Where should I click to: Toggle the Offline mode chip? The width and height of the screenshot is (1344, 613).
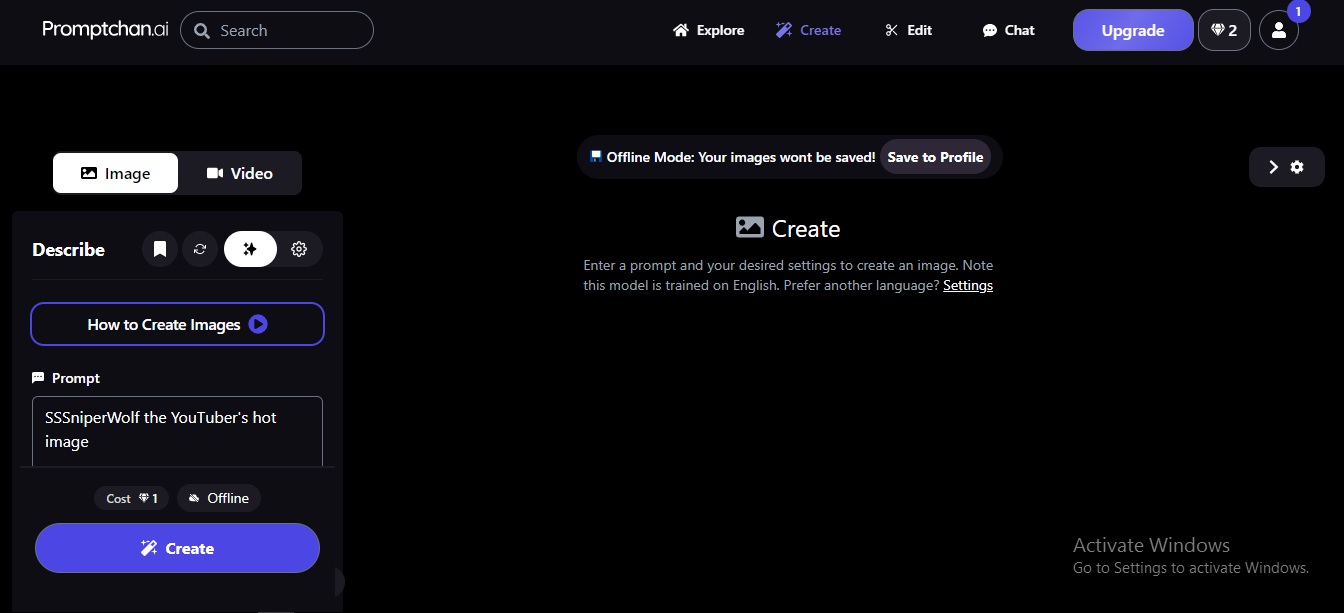219,498
